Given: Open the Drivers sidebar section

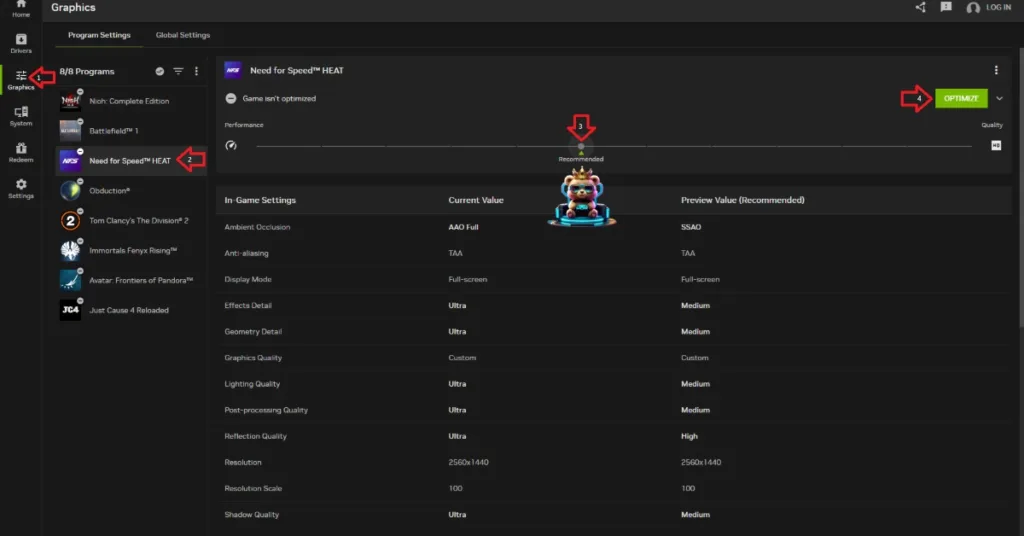Looking at the screenshot, I should pyautogui.click(x=21, y=44).
